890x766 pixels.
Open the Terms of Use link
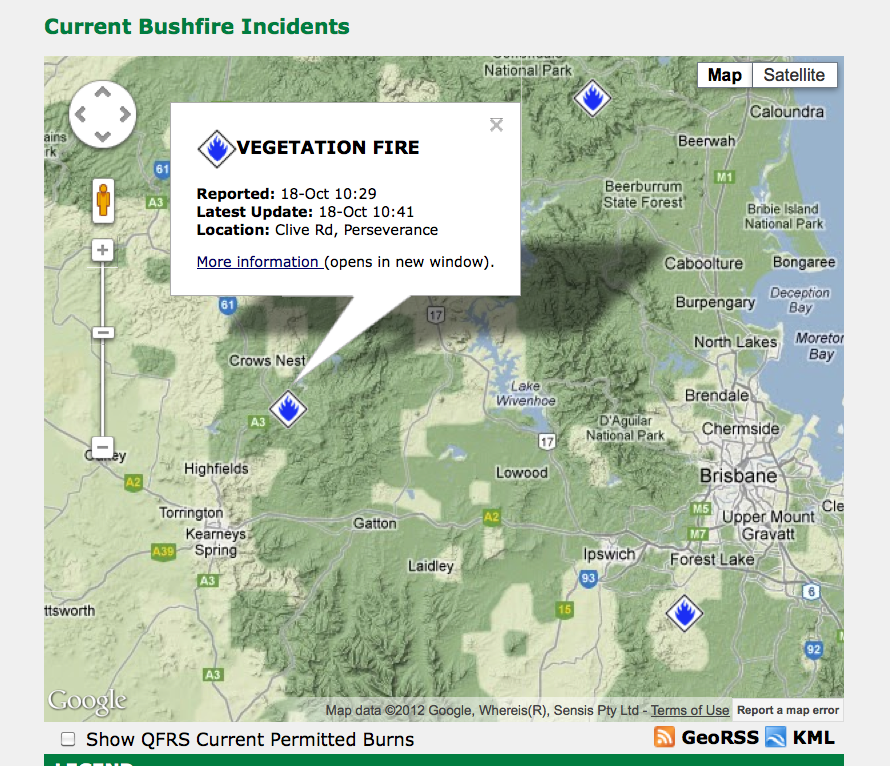click(x=687, y=709)
